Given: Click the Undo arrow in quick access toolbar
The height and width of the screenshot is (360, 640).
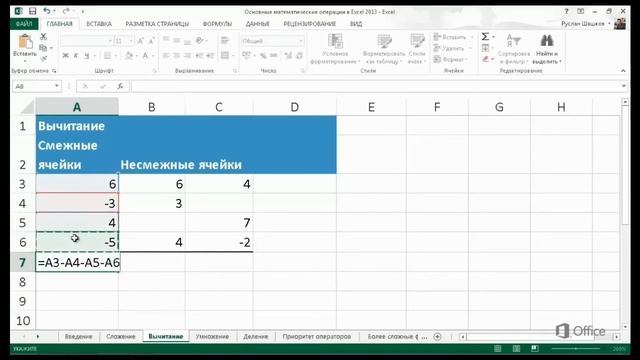Looking at the screenshot, I should point(47,11).
